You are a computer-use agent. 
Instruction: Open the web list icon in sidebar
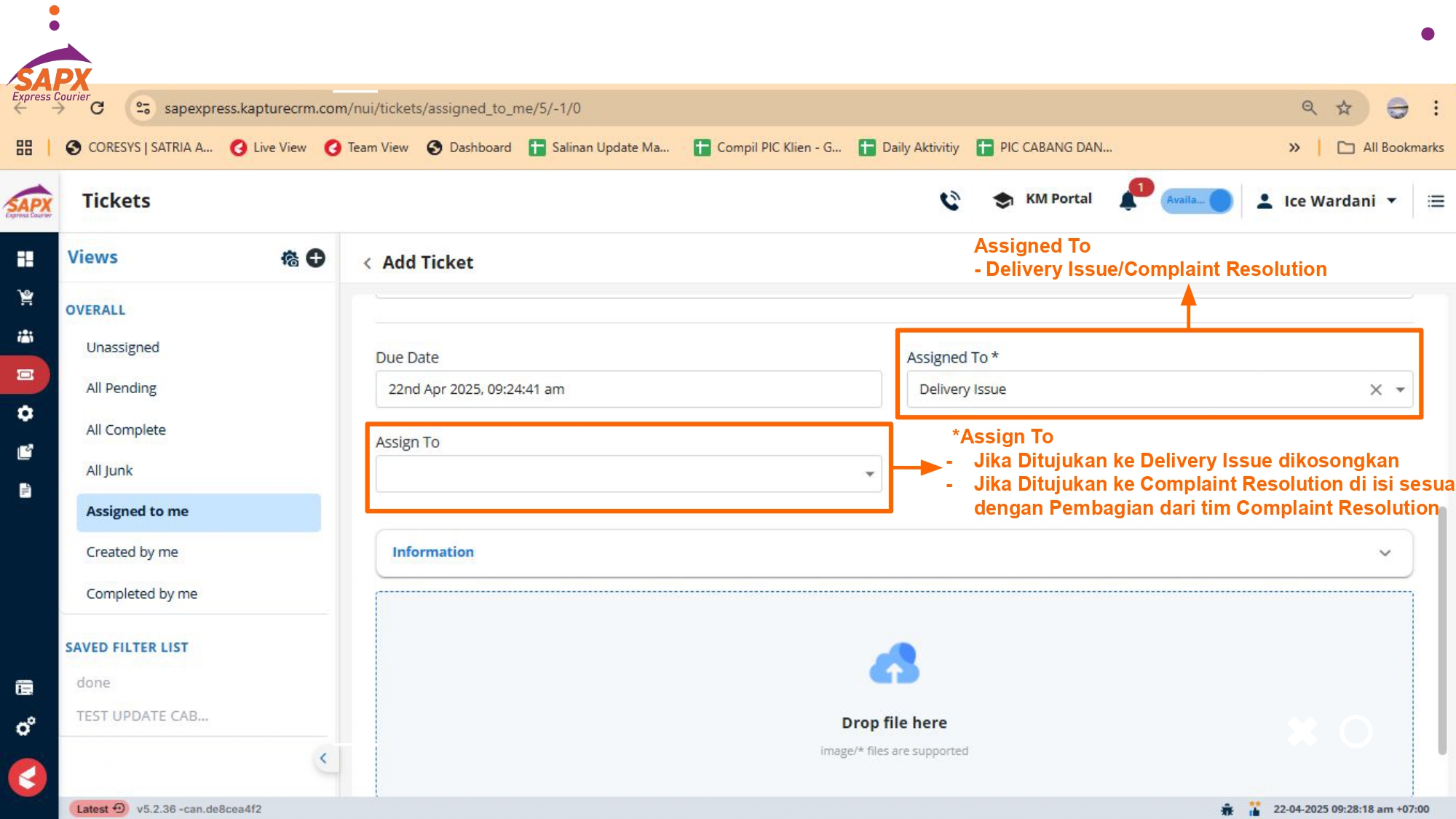25,687
